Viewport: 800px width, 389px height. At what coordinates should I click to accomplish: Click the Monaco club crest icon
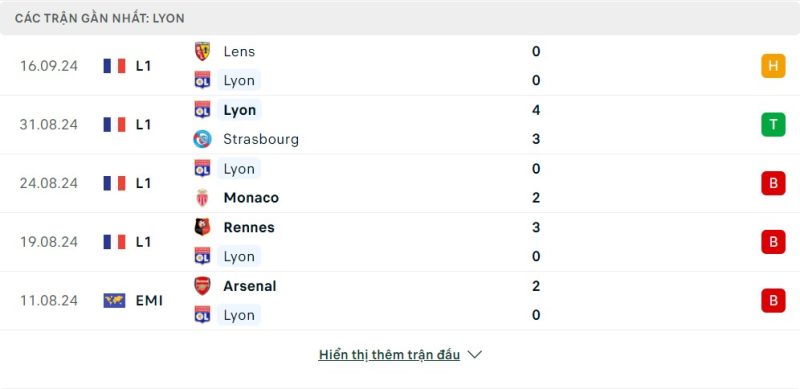point(203,198)
